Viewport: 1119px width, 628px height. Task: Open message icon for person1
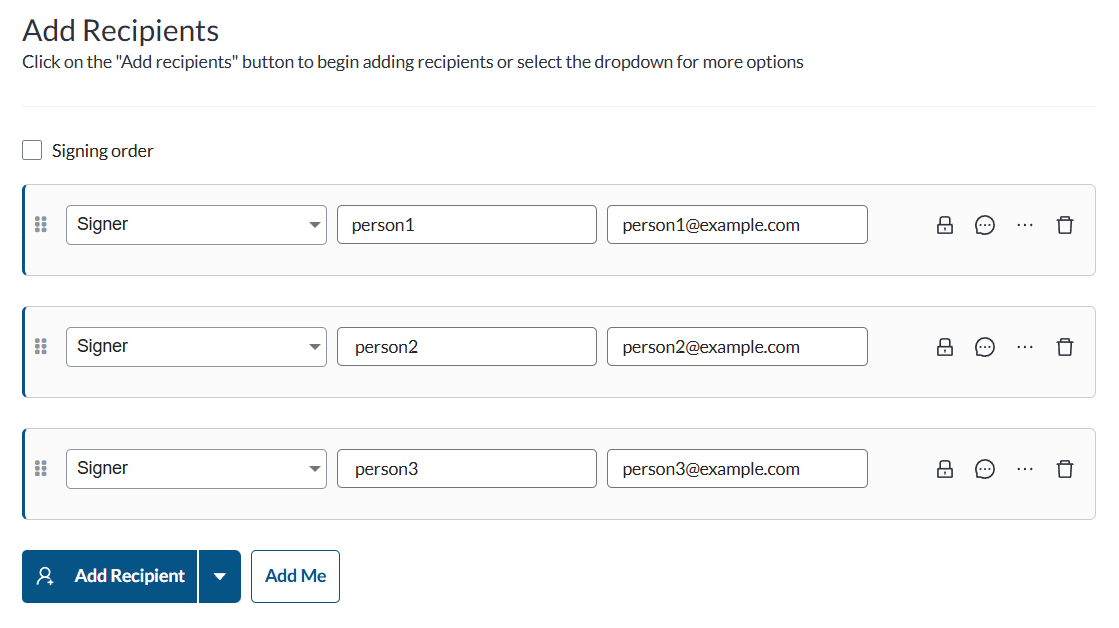tap(985, 225)
